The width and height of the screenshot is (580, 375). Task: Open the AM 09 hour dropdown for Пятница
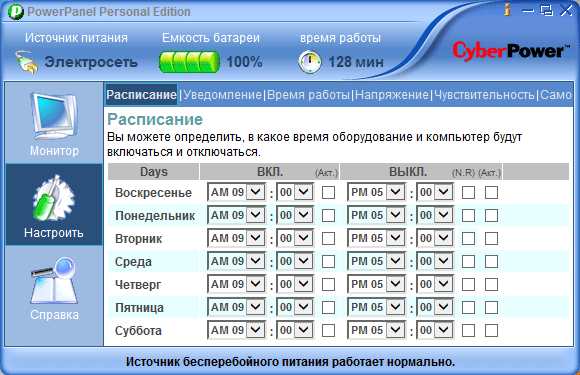[236, 307]
